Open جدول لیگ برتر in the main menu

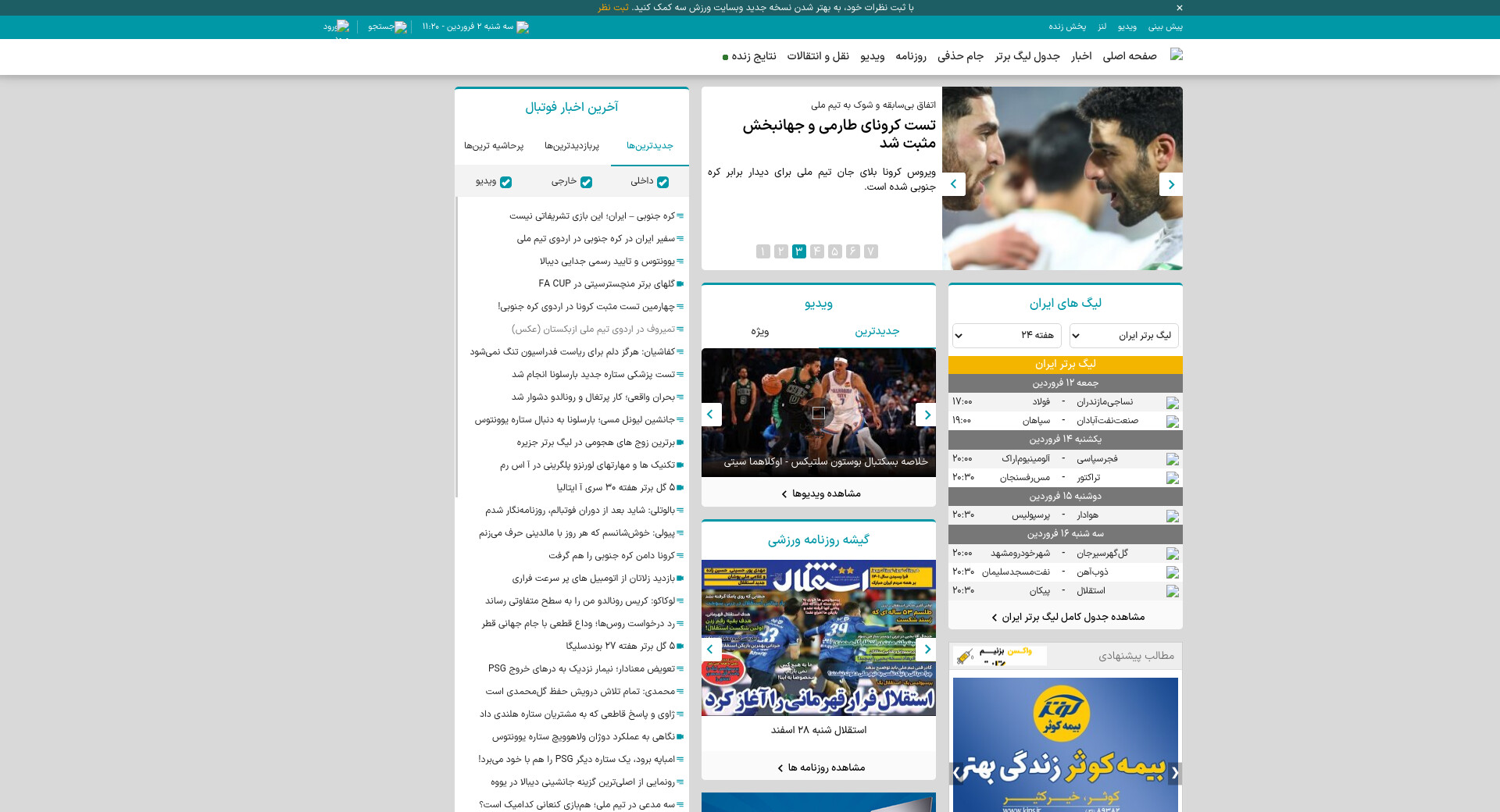tap(1027, 56)
